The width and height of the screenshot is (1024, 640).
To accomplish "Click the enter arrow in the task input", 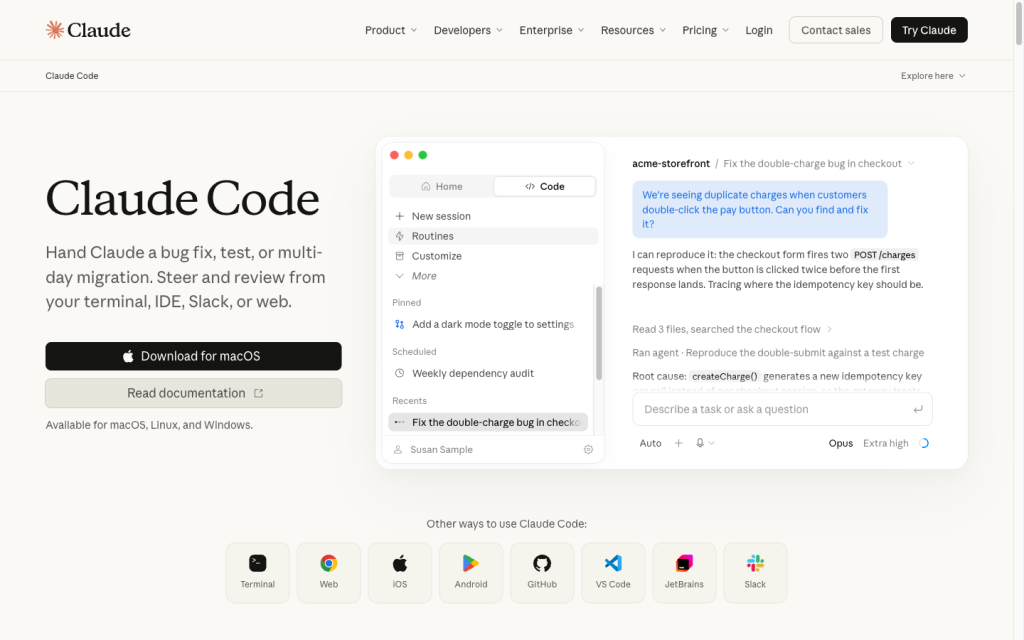I will [x=918, y=409].
